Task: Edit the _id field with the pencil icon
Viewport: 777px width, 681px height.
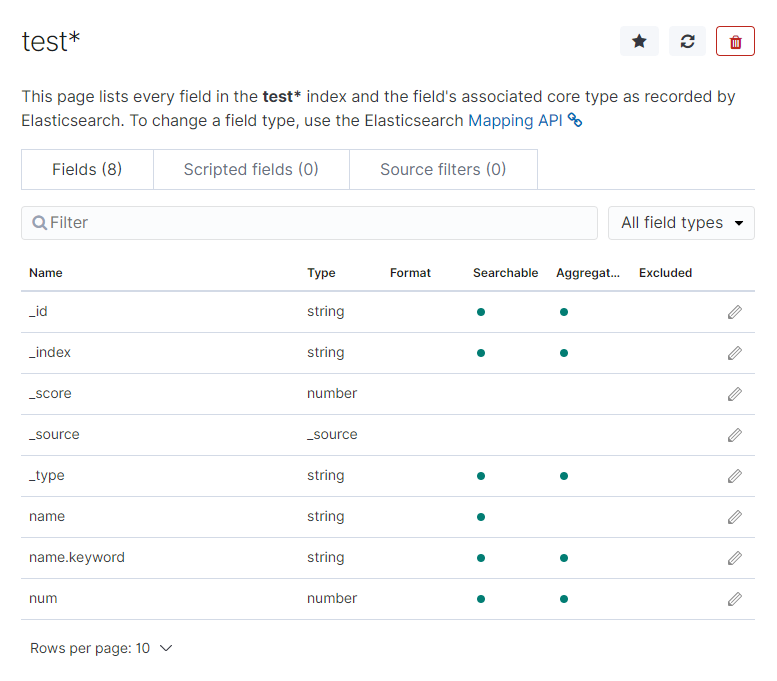Action: [735, 312]
